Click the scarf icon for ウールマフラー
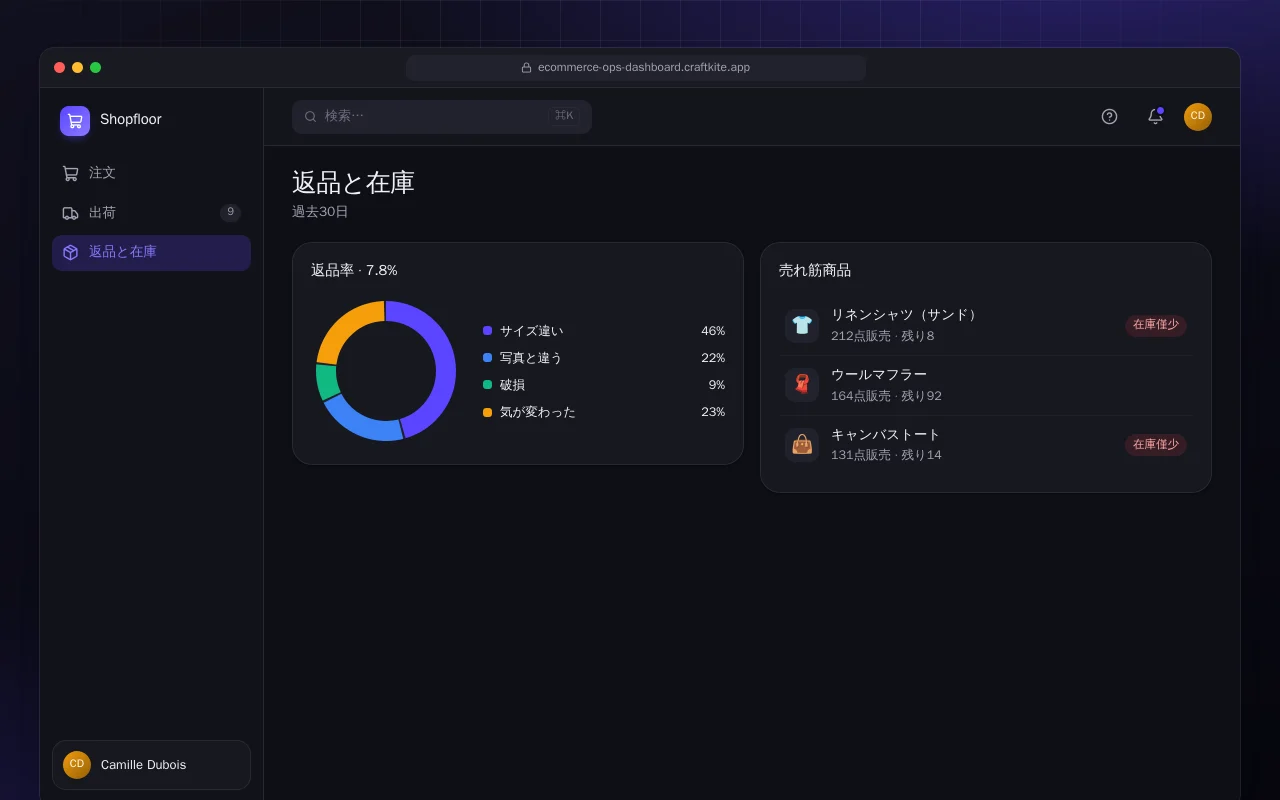The width and height of the screenshot is (1280, 800). point(802,385)
